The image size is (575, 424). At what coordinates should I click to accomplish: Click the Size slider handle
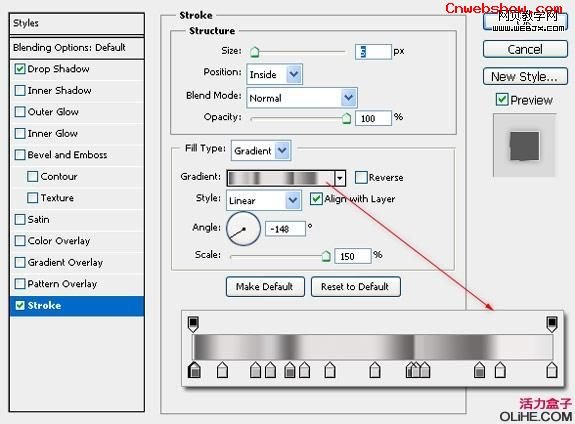click(254, 52)
